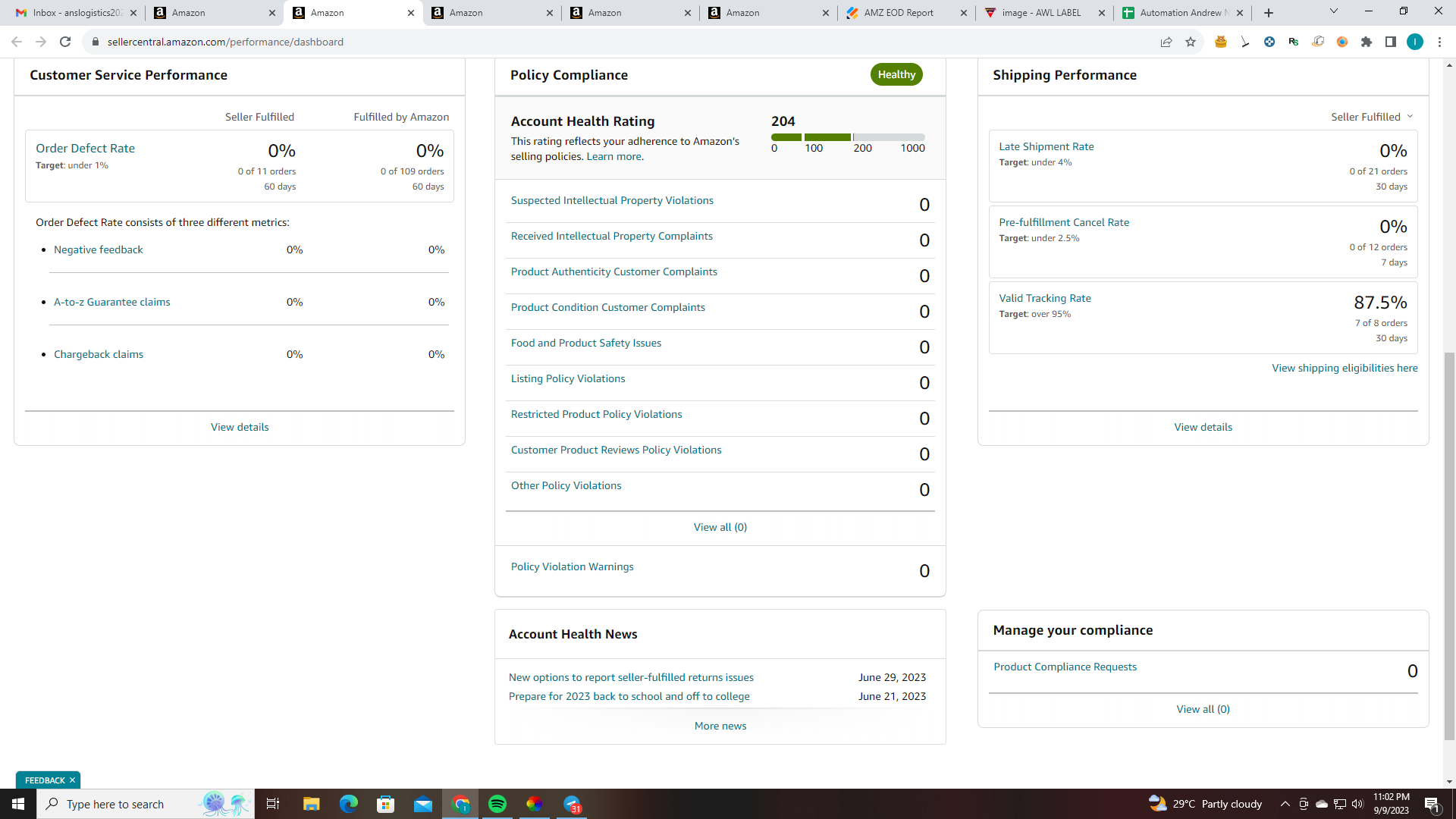Click Learn more about Account Health Rating
This screenshot has height=819, width=1456.
[x=614, y=157]
